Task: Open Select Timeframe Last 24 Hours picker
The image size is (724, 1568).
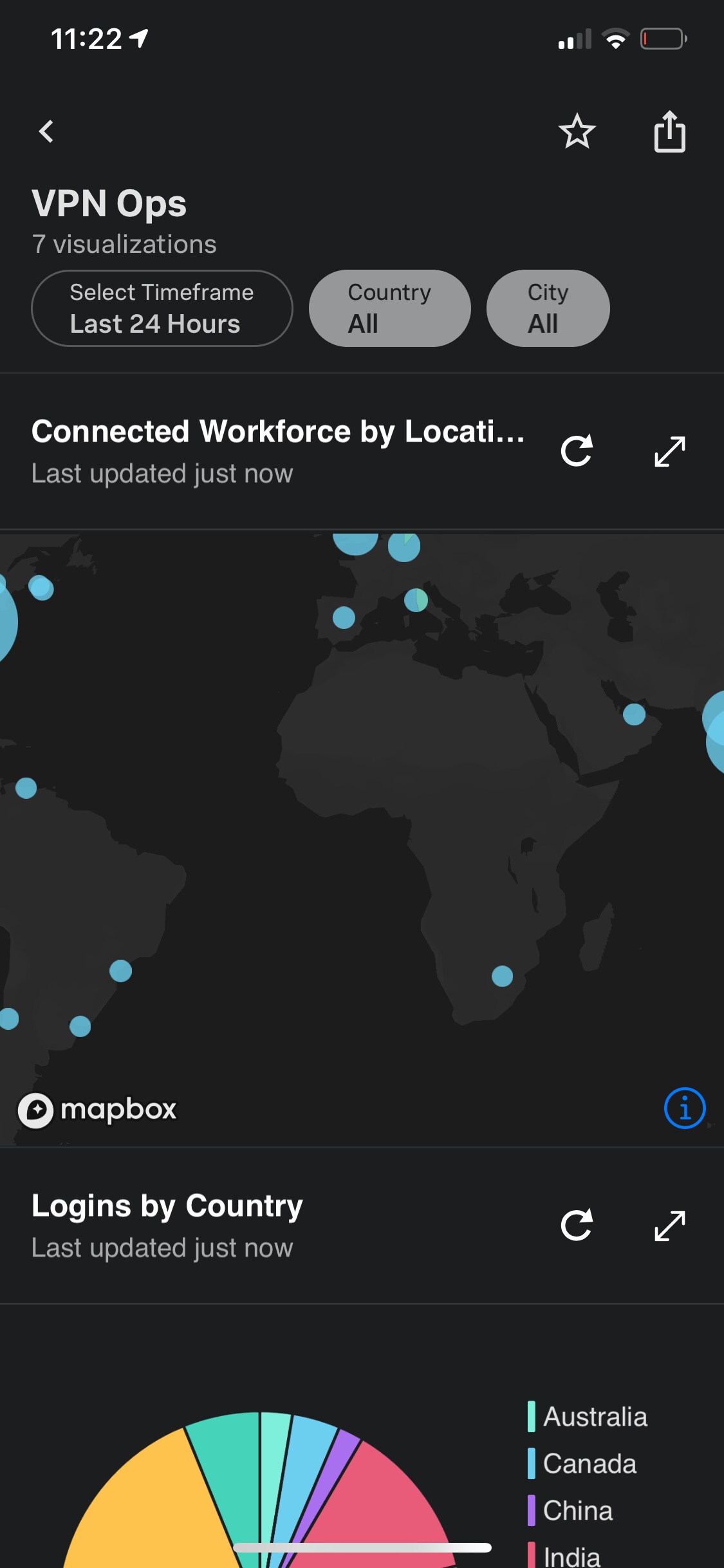Action: click(162, 308)
